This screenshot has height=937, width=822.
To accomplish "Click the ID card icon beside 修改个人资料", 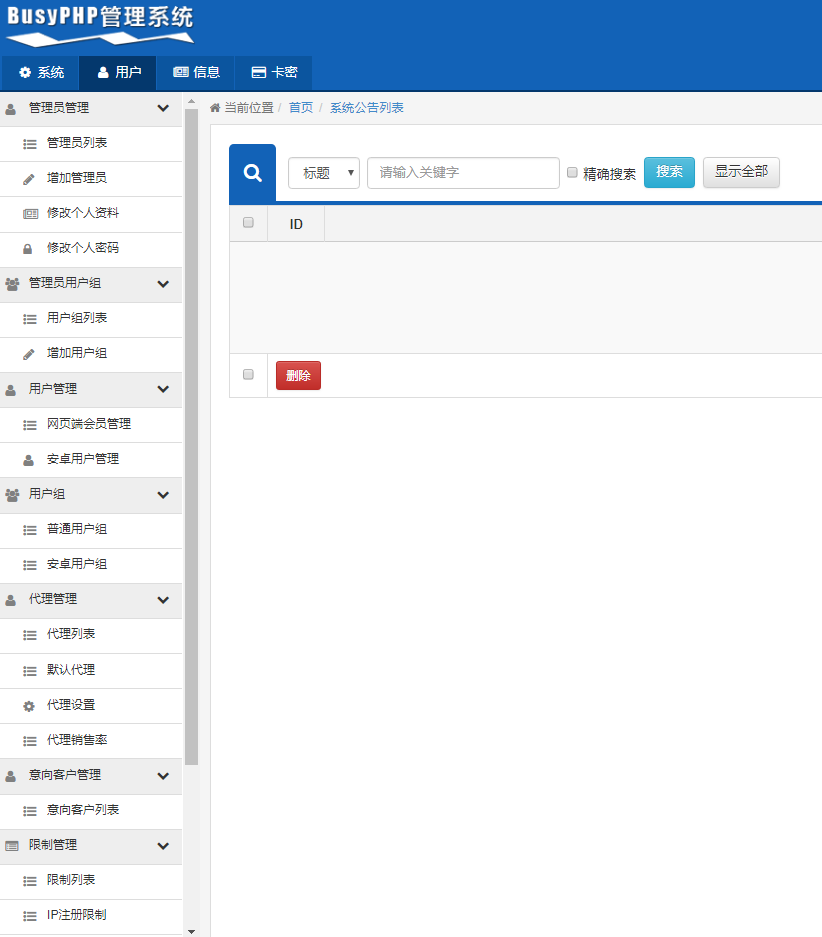I will pyautogui.click(x=29, y=214).
